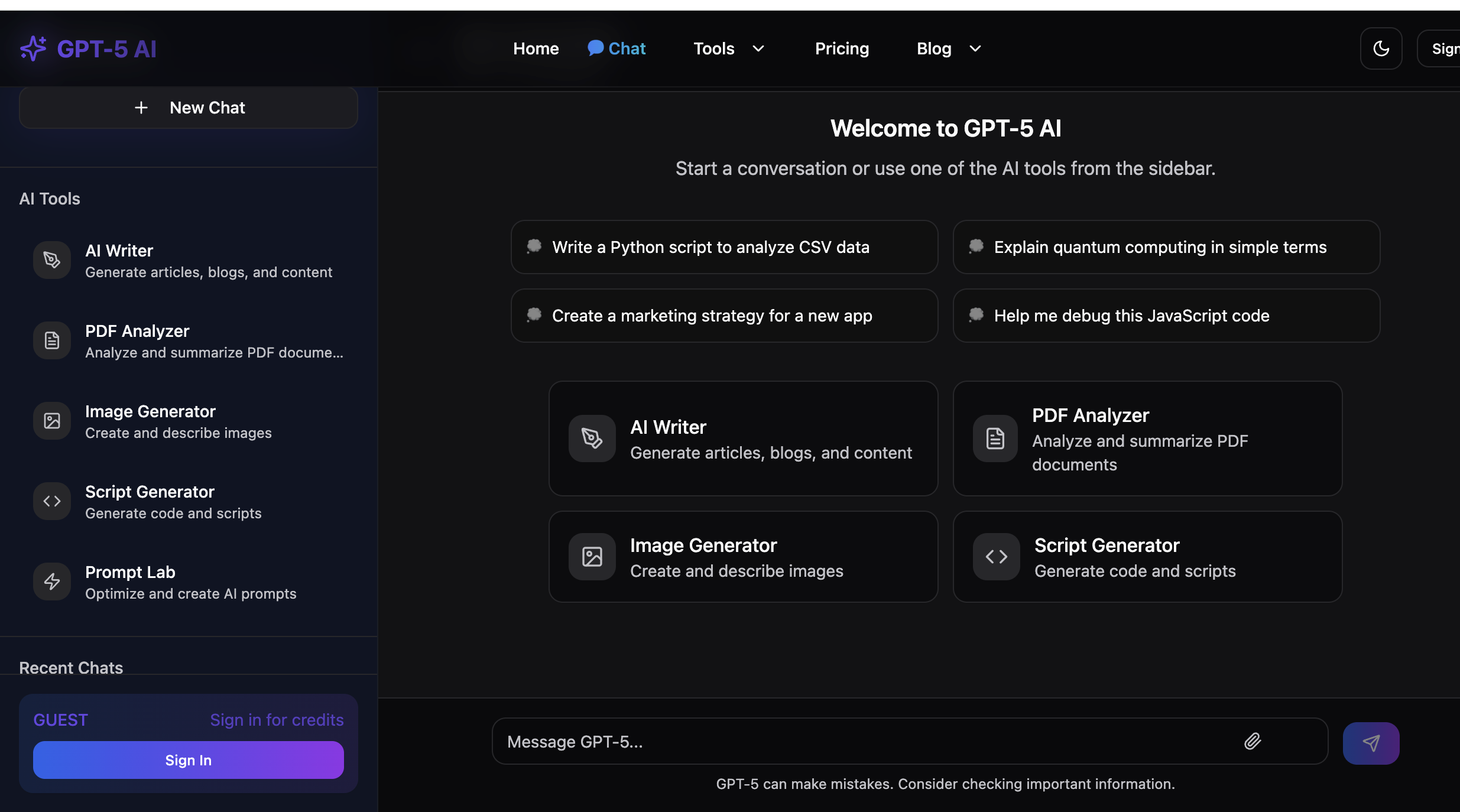Start a New Chat
This screenshot has height=812, width=1460.
point(189,108)
